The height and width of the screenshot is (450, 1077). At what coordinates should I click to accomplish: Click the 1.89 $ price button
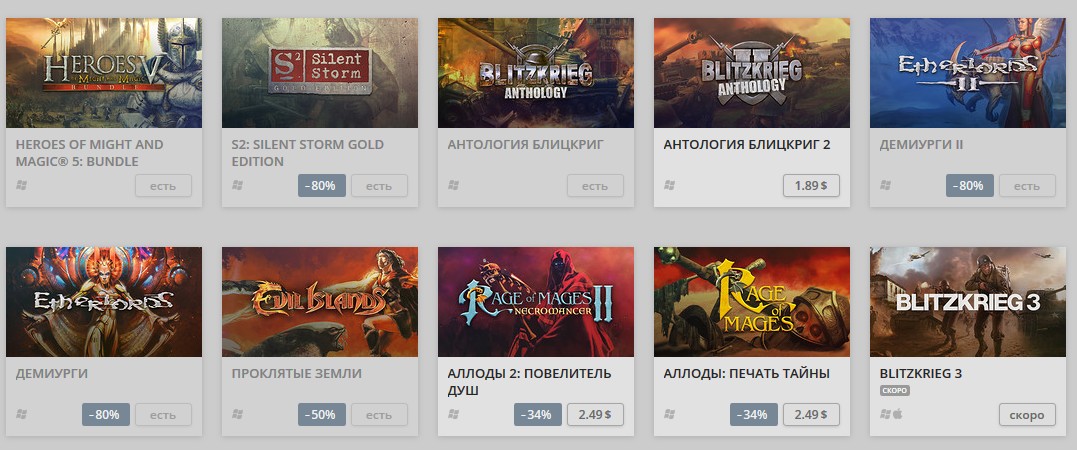(811, 185)
